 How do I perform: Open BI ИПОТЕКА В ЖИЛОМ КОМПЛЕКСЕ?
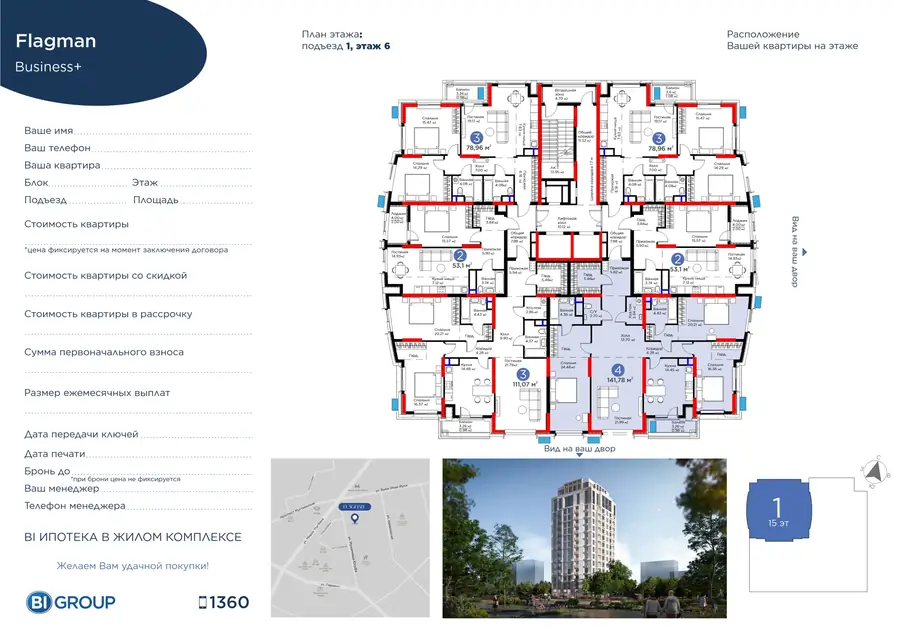(x=135, y=537)
